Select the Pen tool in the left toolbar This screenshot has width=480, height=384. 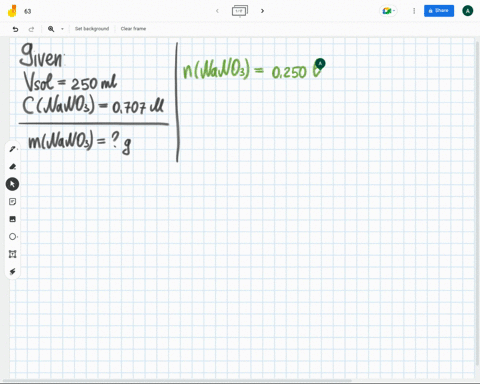click(13, 149)
